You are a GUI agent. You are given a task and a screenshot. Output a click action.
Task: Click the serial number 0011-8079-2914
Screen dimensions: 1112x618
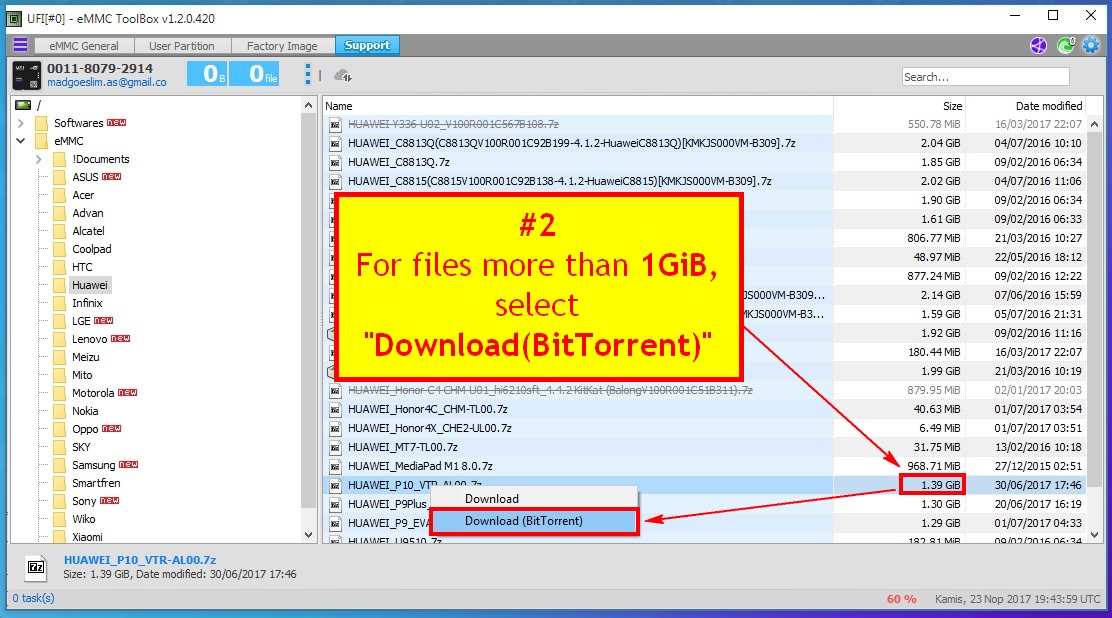(x=100, y=68)
